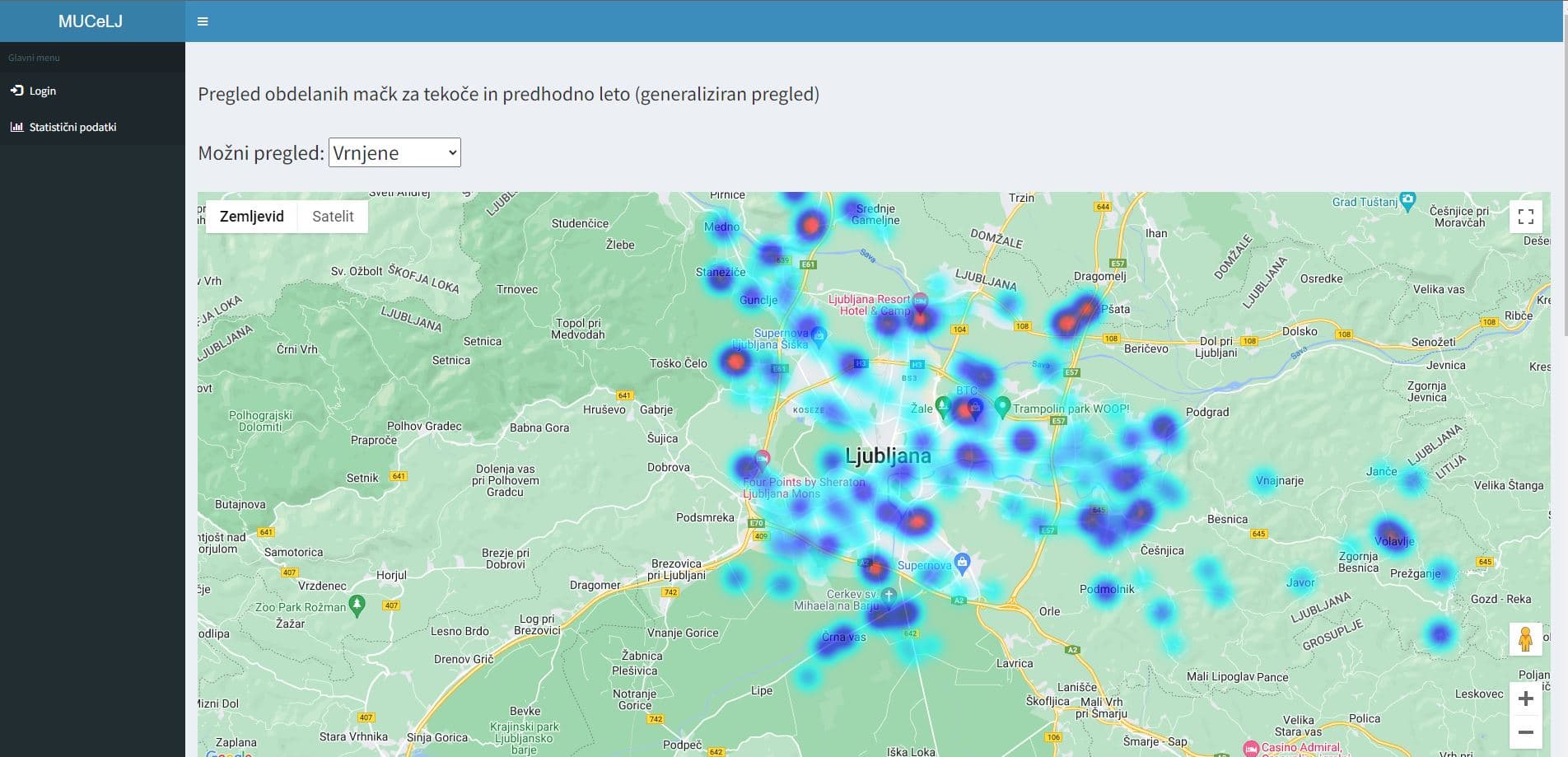Click the Cerkev sv. Mihaela church marker
Image resolution: width=1568 pixels, height=757 pixels.
click(x=889, y=595)
